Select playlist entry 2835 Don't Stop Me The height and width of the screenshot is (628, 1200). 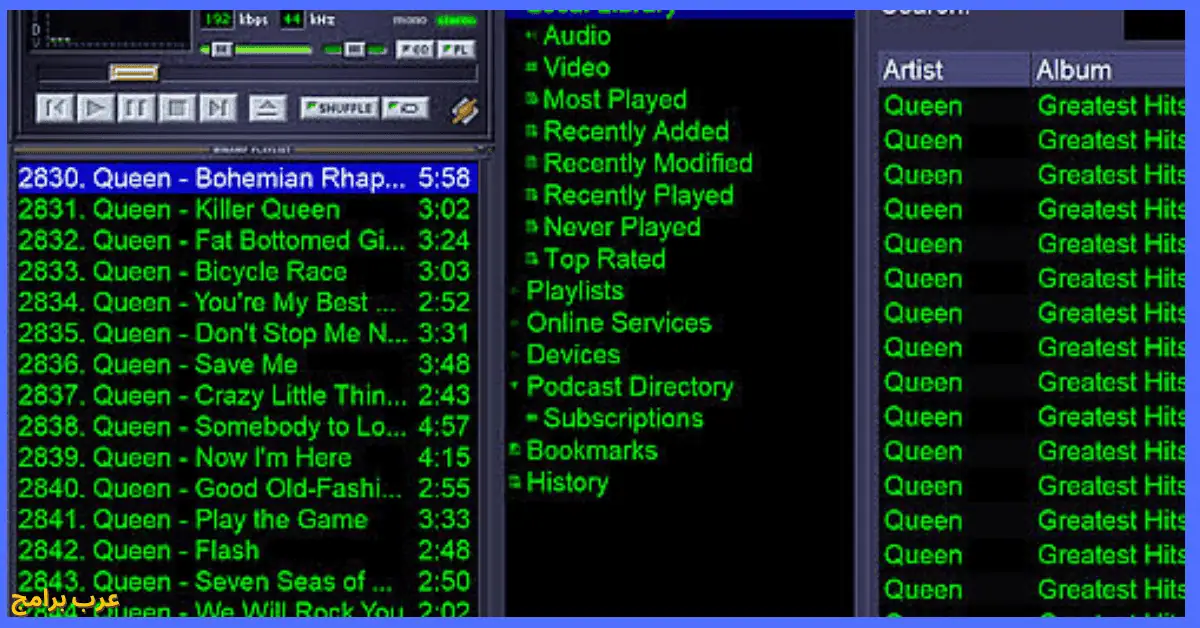coord(246,334)
